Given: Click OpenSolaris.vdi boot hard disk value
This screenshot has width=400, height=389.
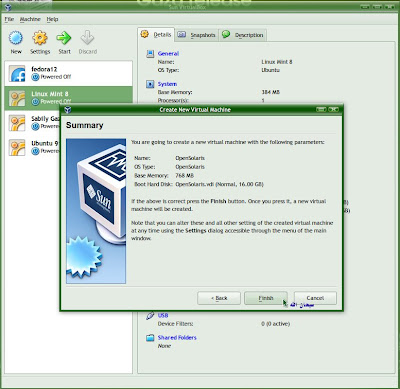Looking at the screenshot, I should pos(219,184).
